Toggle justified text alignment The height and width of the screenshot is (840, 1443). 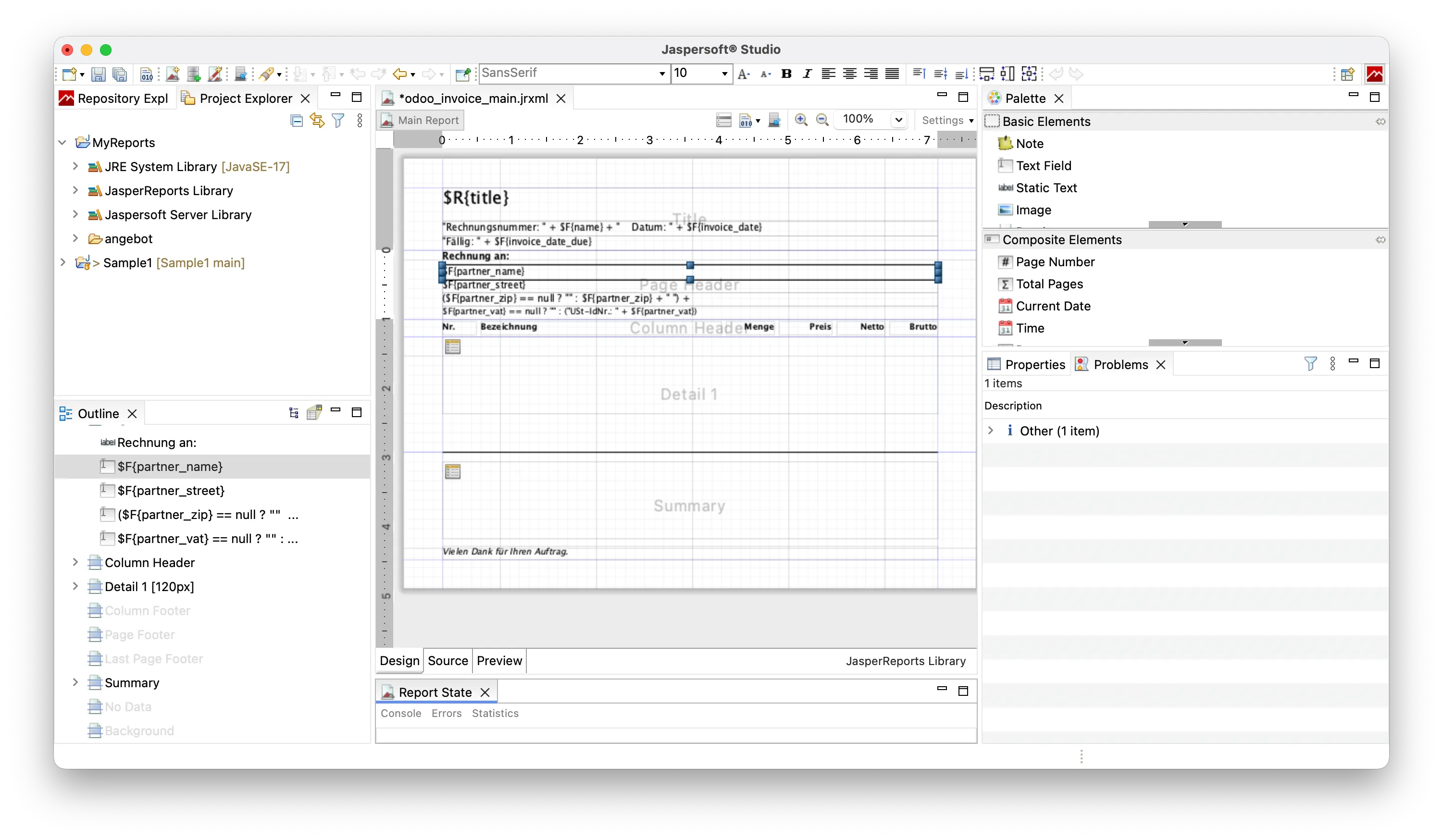892,74
